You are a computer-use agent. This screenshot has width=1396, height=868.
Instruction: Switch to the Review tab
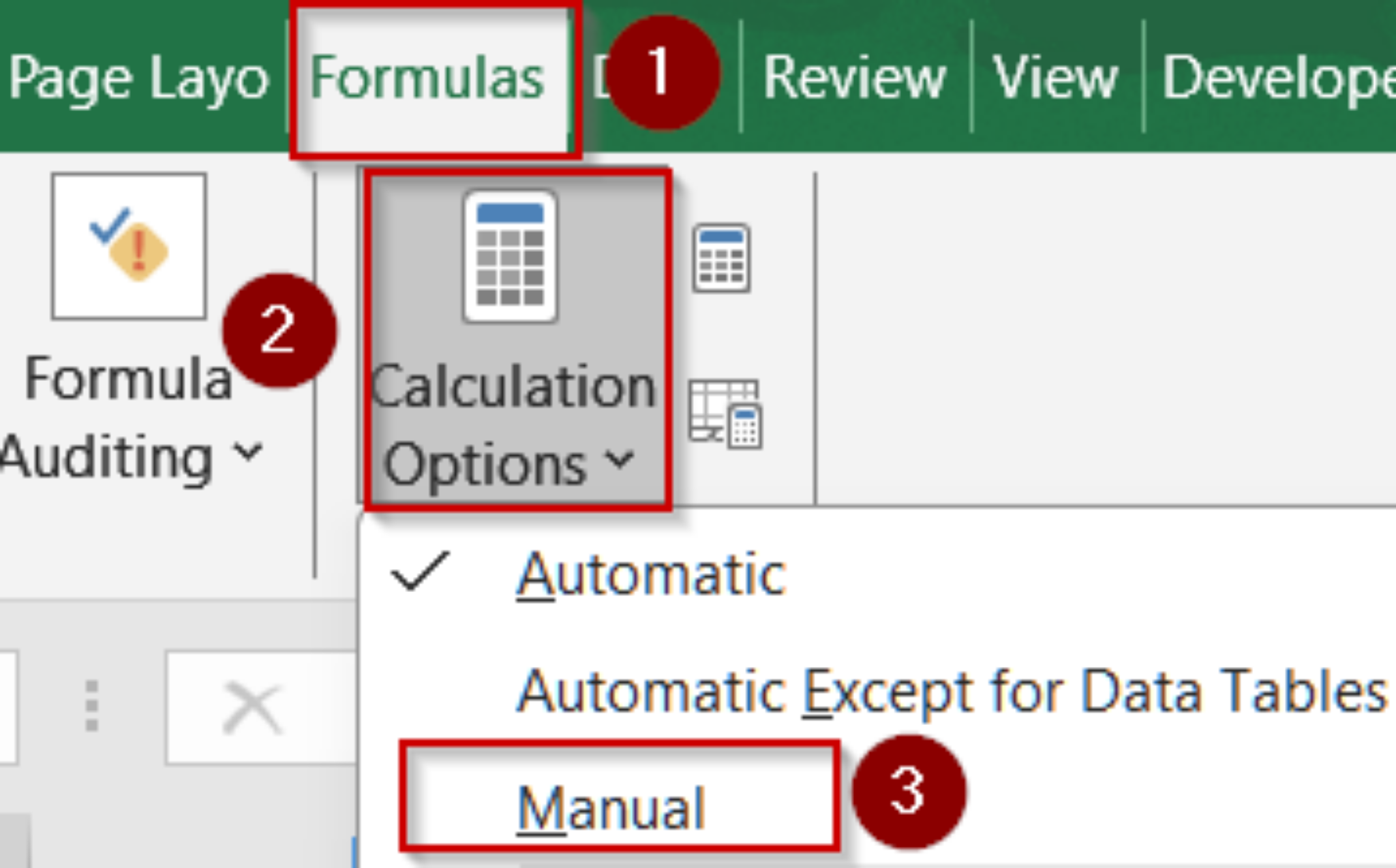click(x=855, y=78)
